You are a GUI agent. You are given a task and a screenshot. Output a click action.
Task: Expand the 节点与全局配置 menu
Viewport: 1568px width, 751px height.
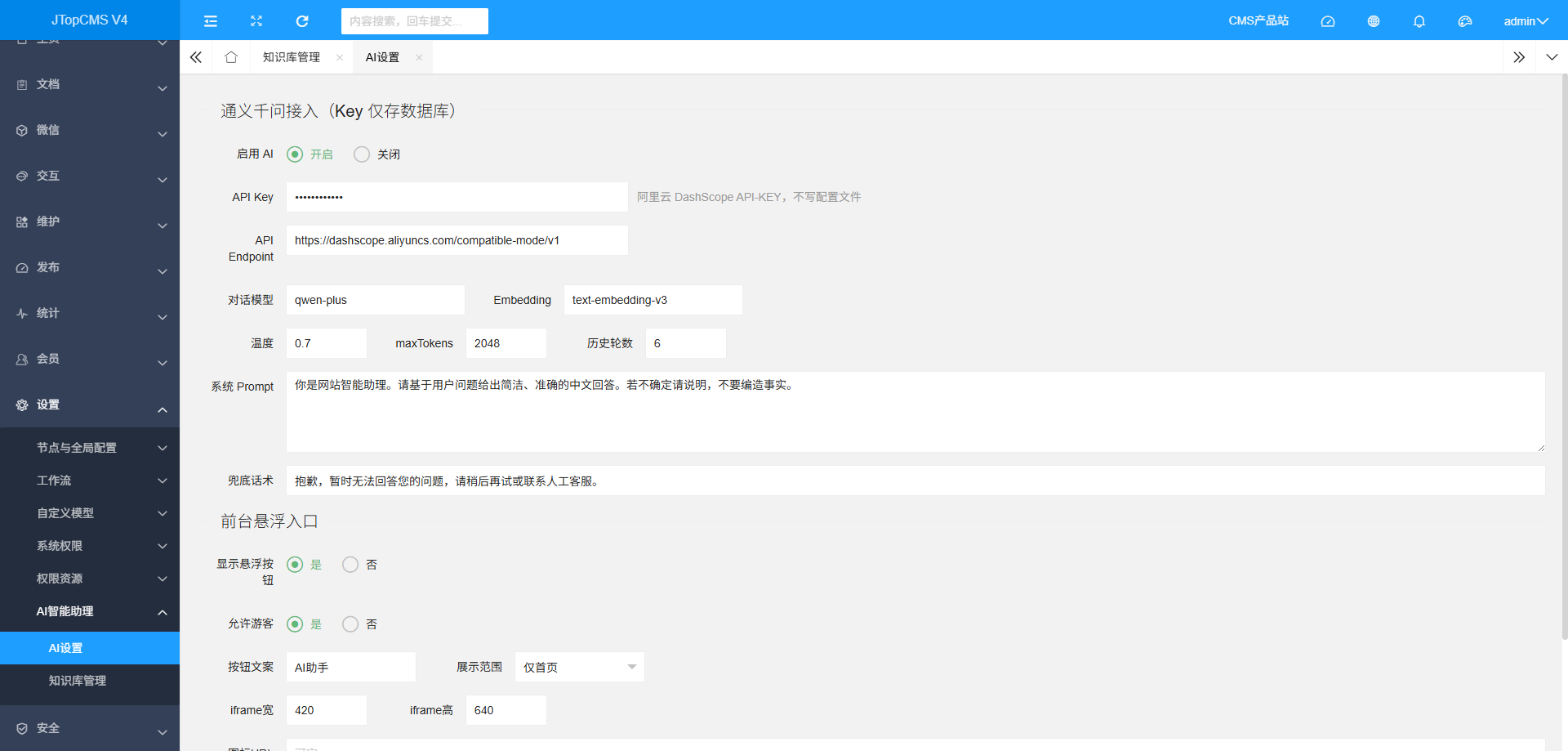pyautogui.click(x=90, y=448)
